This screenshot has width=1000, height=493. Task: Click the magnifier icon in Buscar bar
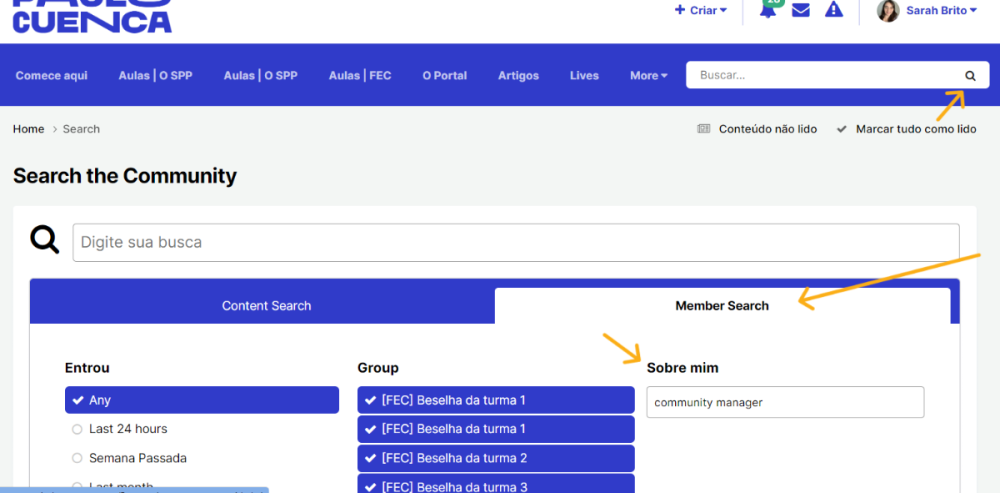(x=969, y=75)
